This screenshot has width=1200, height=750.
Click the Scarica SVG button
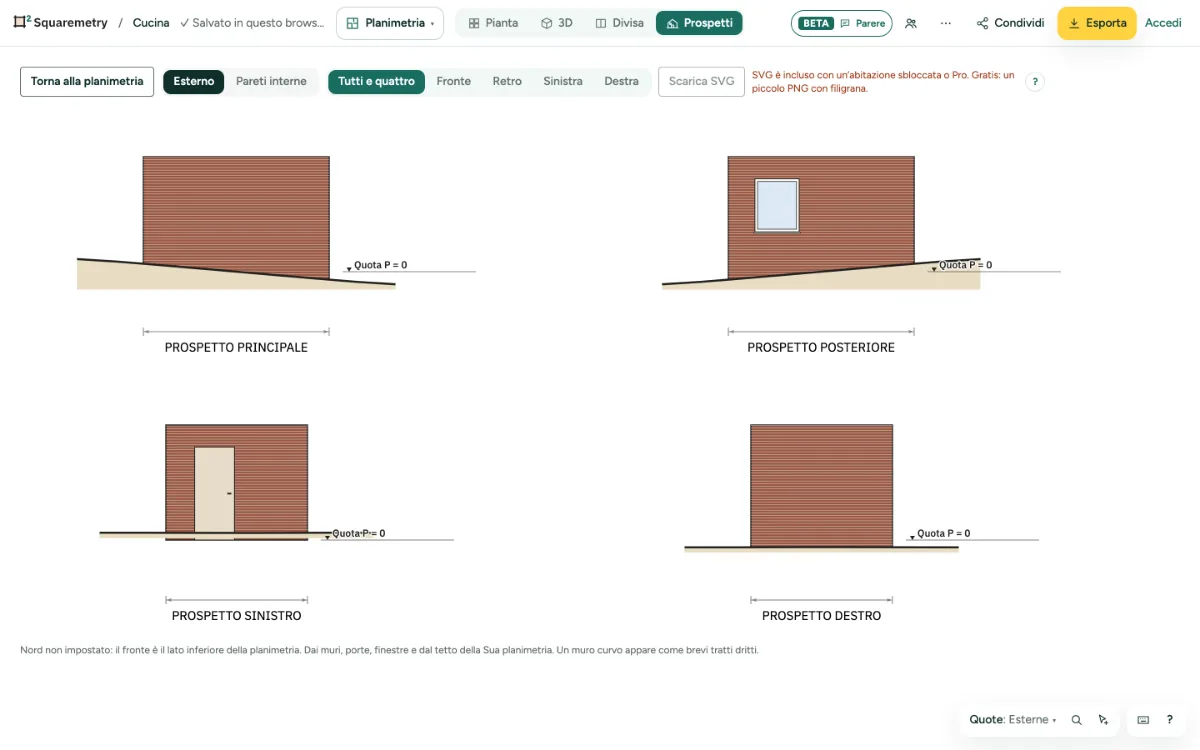tap(701, 82)
